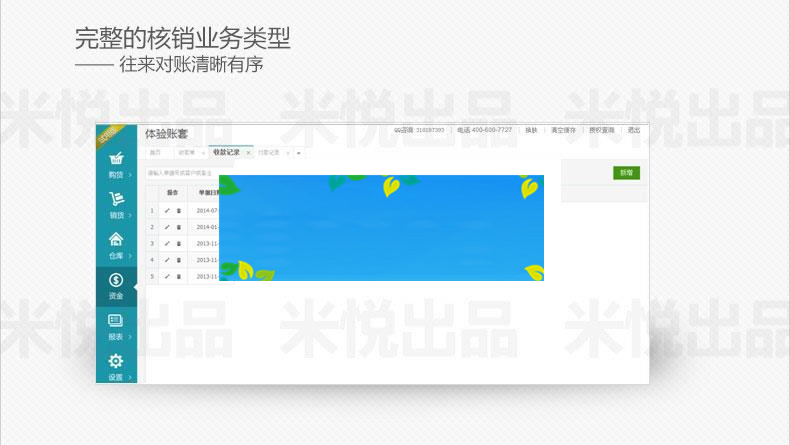The width and height of the screenshot is (790, 445).
Task: Open the 报表 reports icon
Action: (116, 320)
